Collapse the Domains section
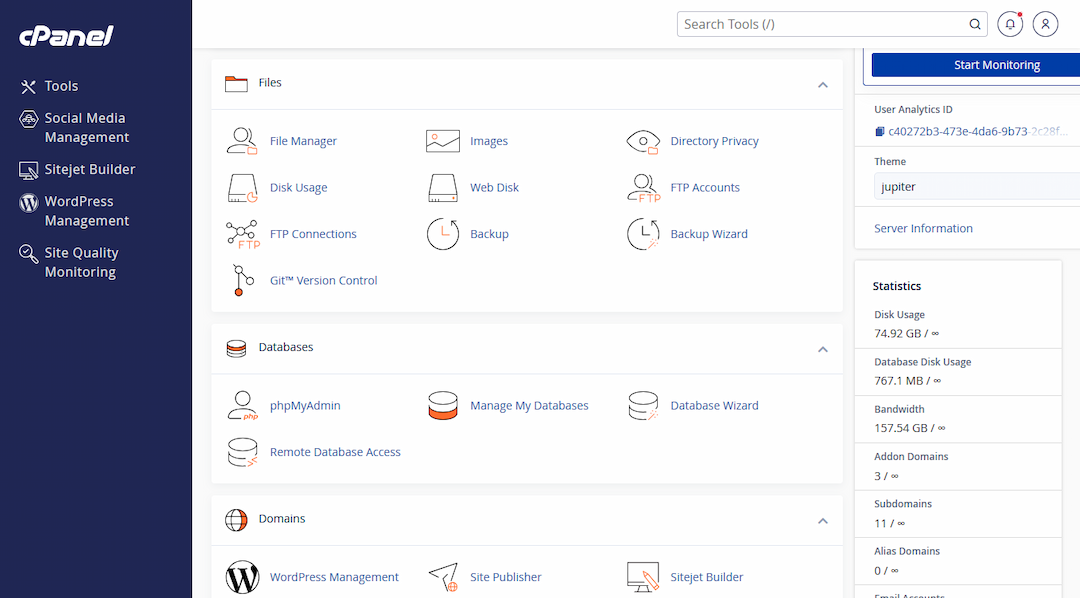The width and height of the screenshot is (1080, 598). [x=822, y=521]
